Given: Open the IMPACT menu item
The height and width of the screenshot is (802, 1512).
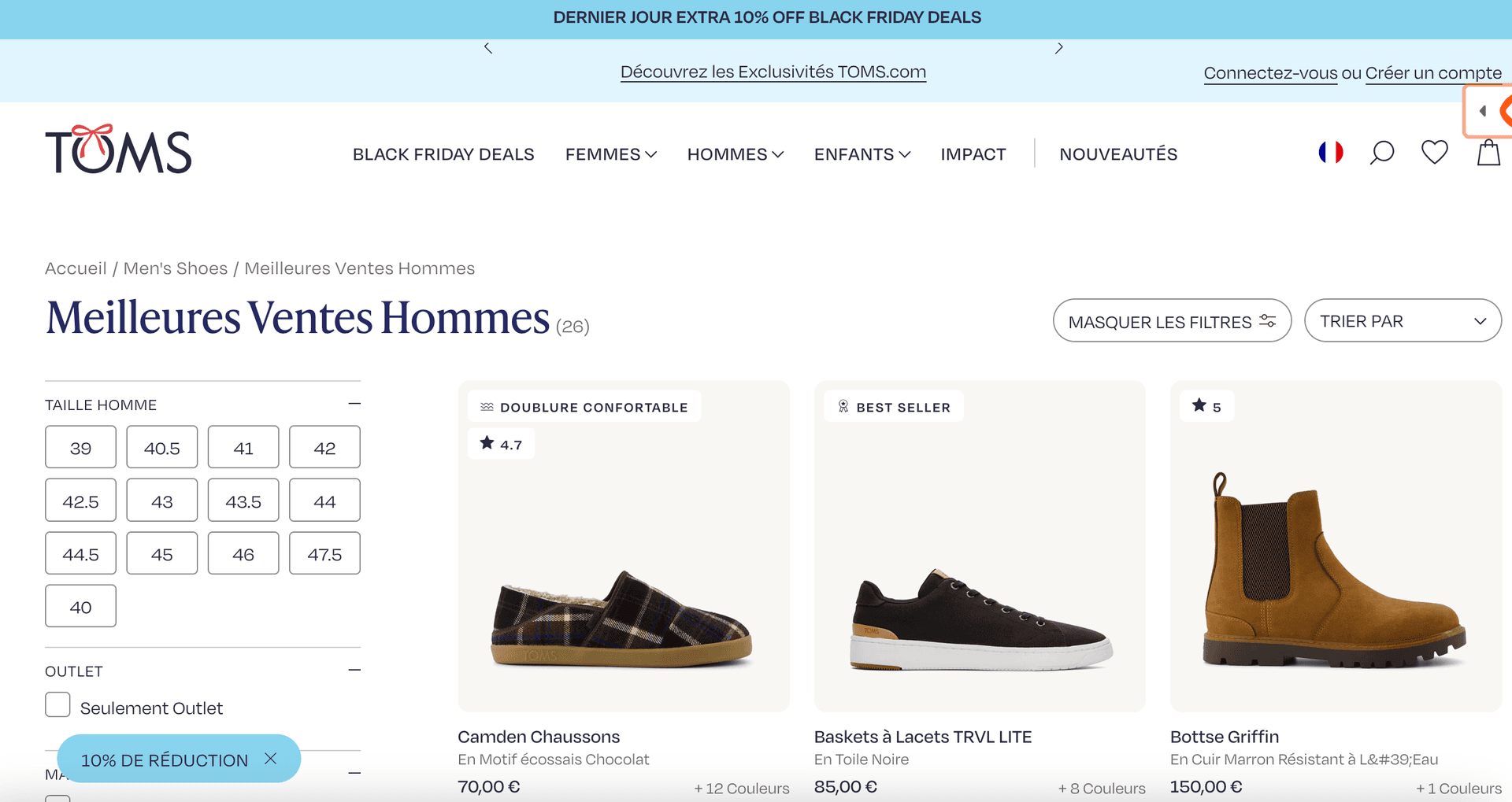Looking at the screenshot, I should tap(973, 154).
